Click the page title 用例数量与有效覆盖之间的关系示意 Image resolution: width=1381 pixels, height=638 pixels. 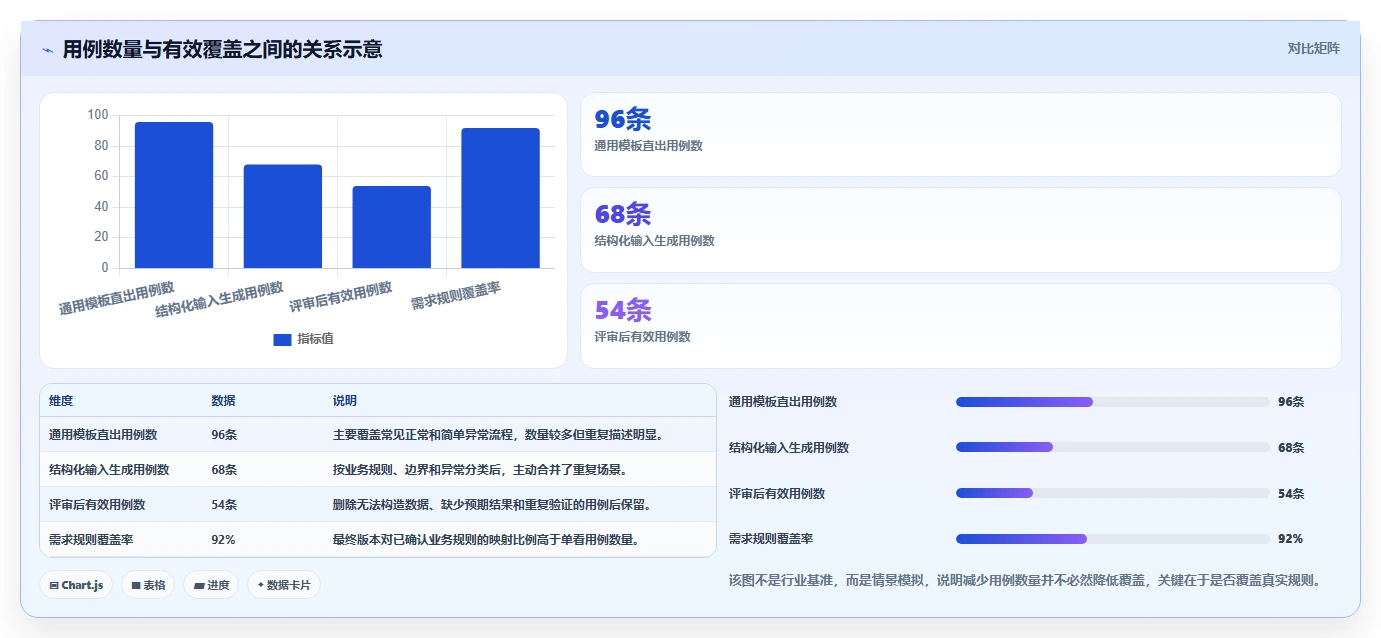[x=222, y=49]
